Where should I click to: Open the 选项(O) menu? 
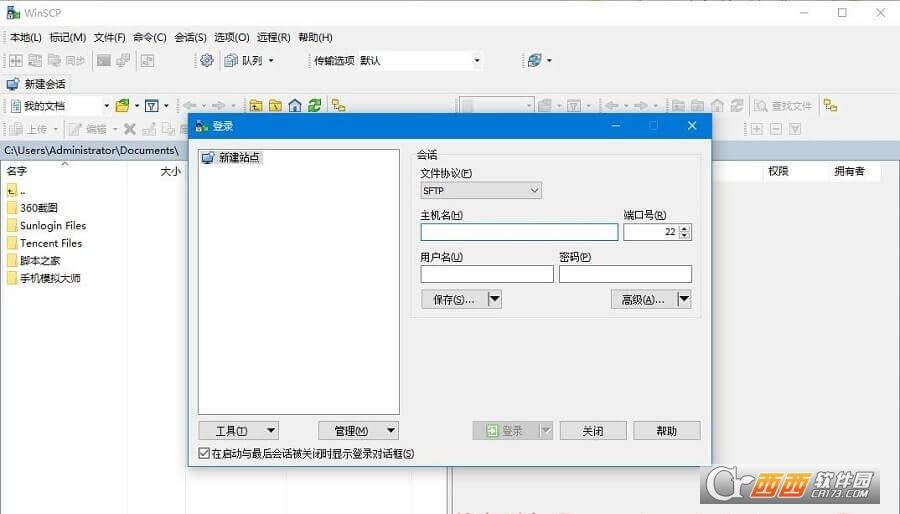point(231,37)
